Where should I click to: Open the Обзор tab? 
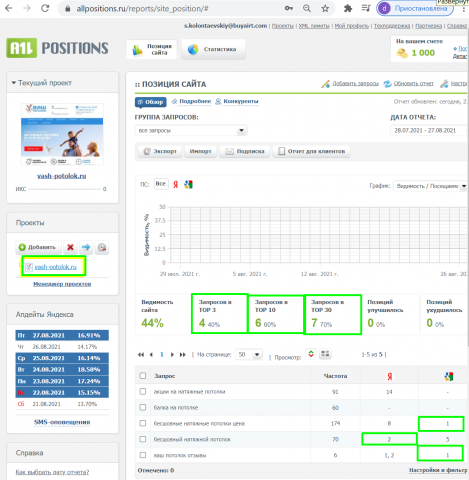point(151,102)
